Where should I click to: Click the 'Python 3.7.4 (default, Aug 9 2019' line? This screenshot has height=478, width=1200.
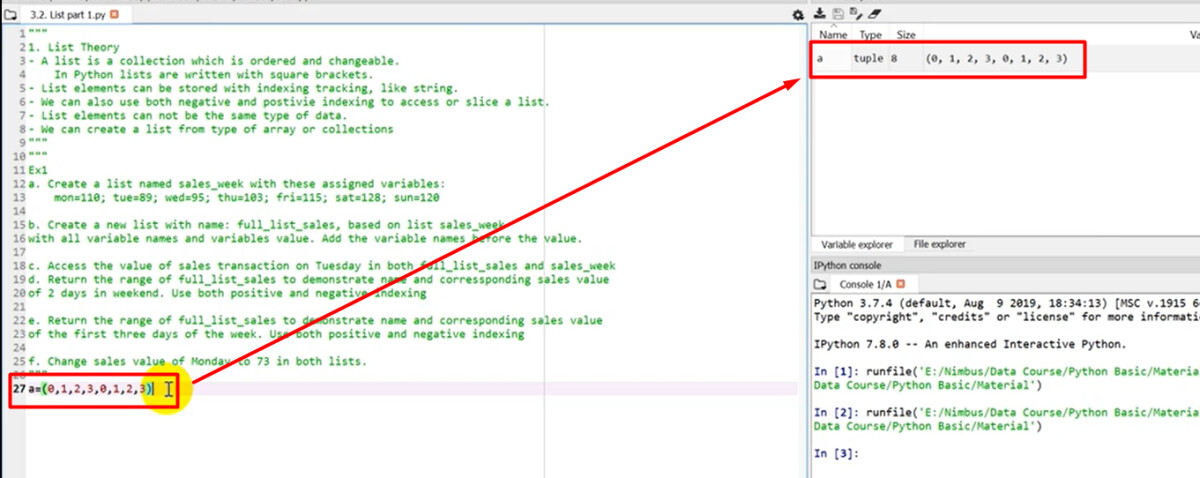point(1006,302)
